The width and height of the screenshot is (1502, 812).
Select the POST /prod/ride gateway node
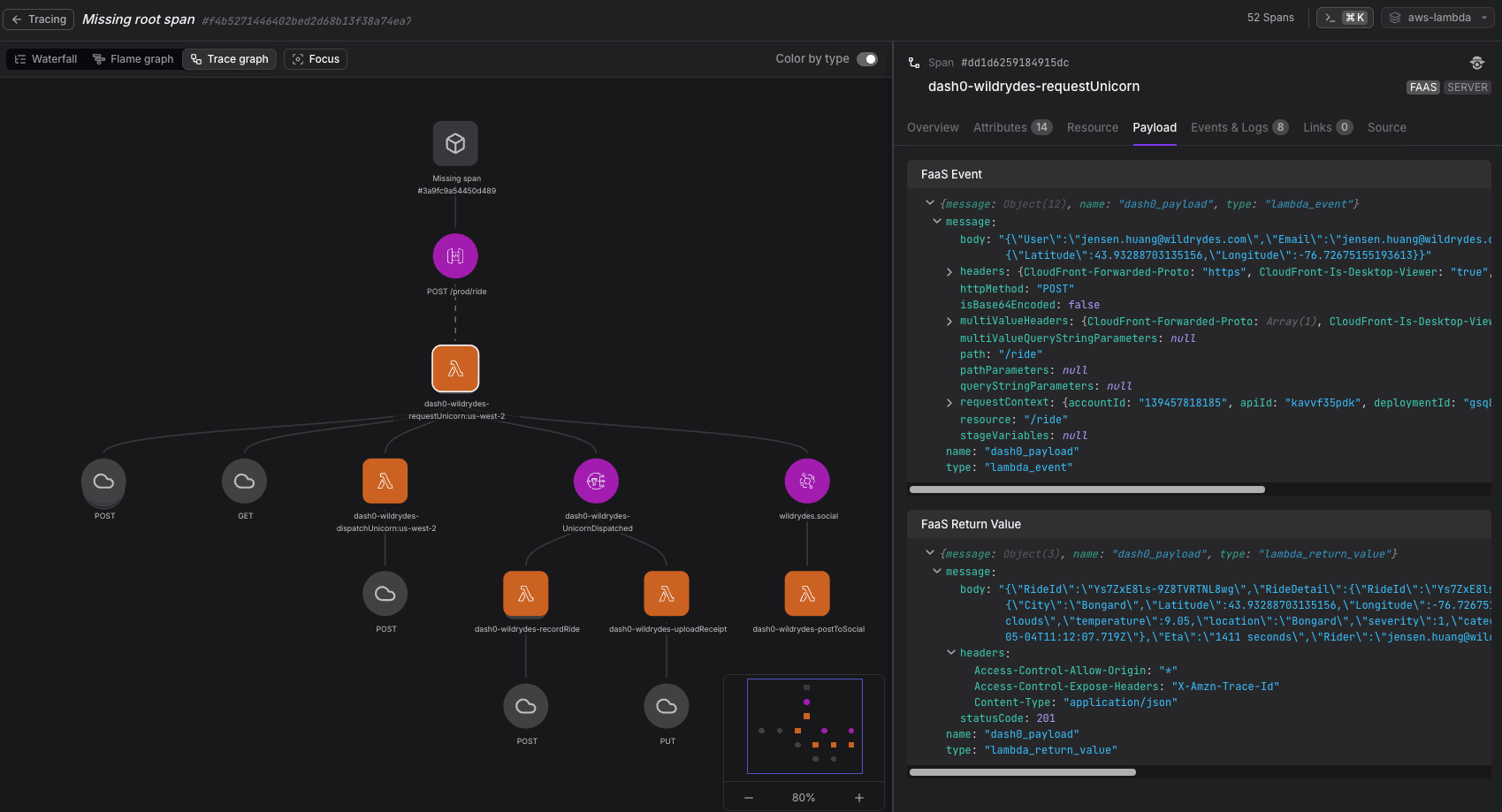(x=455, y=256)
